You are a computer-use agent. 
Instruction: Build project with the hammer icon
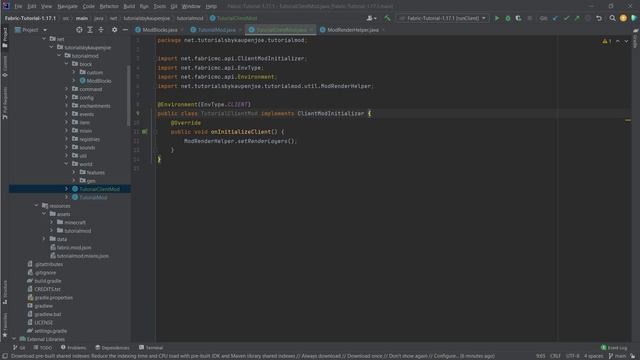coord(387,18)
